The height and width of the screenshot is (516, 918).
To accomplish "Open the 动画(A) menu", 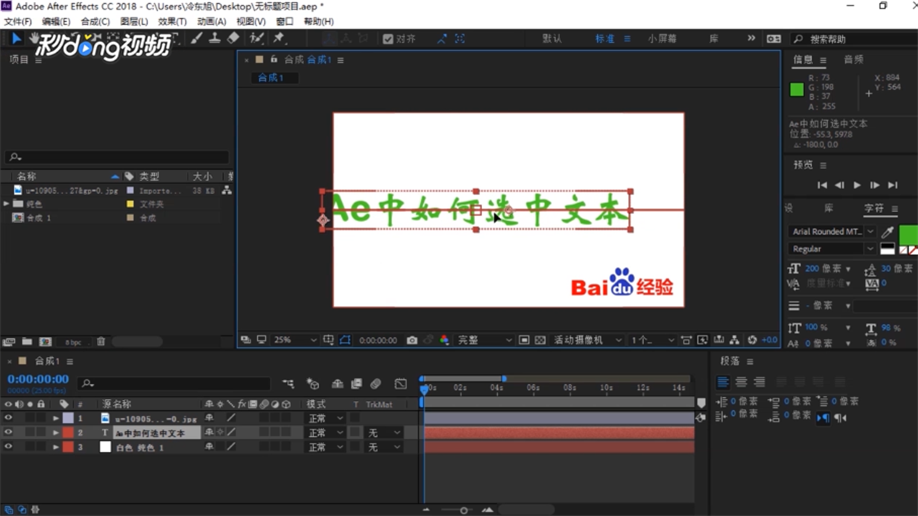I will [x=211, y=21].
